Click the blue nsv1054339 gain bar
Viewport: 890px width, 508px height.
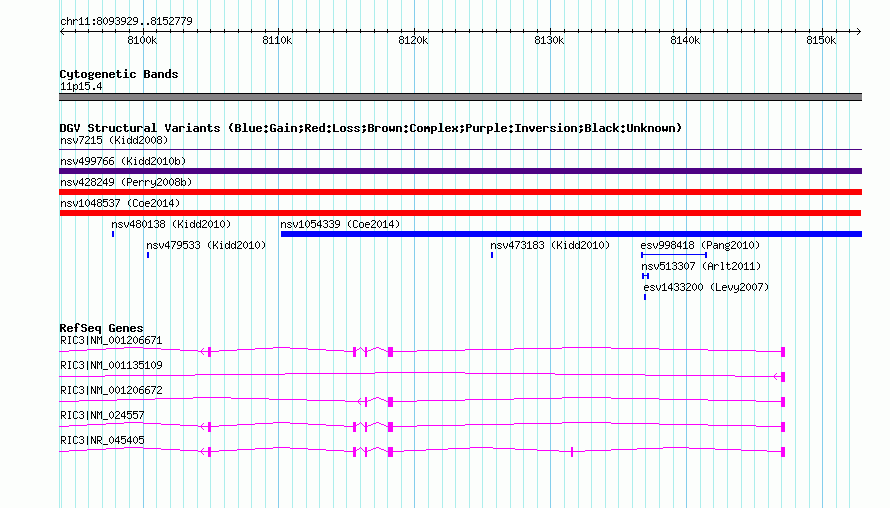click(572, 234)
